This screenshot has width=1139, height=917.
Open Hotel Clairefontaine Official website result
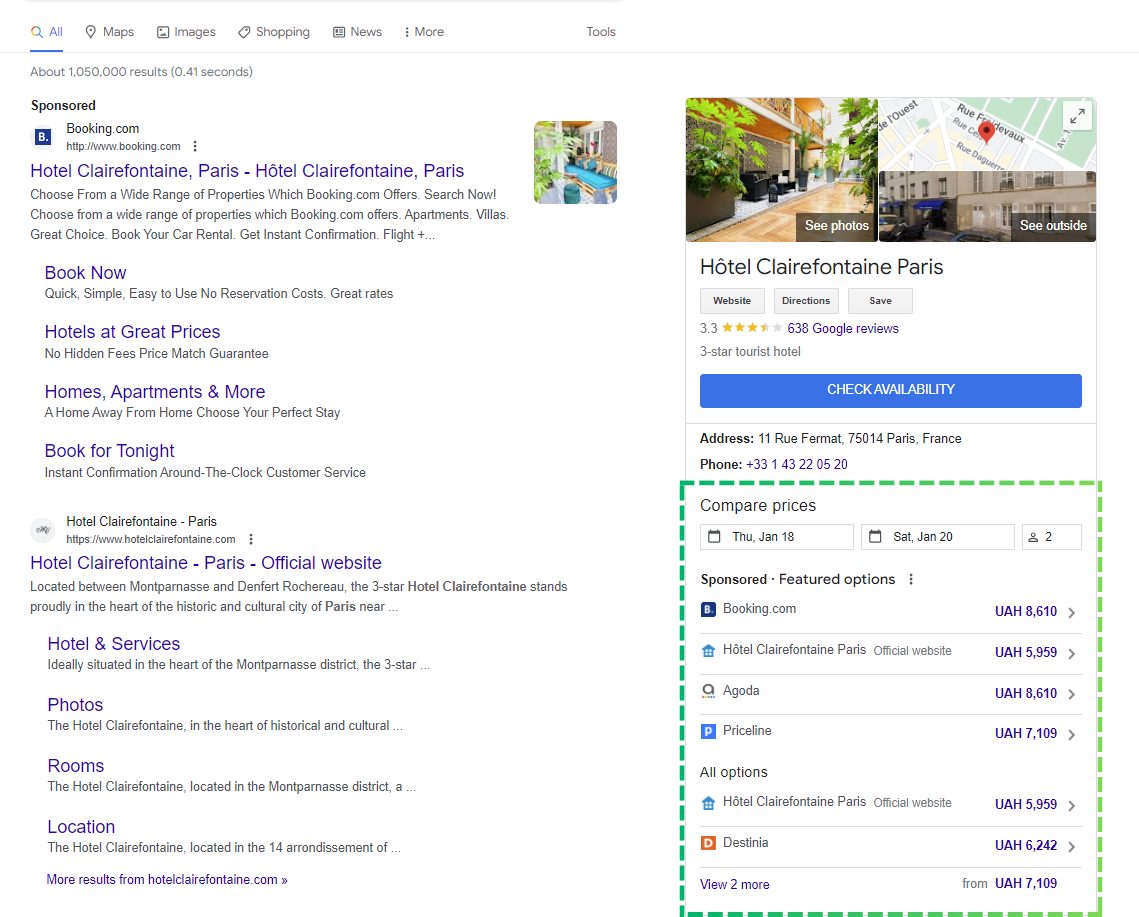206,563
